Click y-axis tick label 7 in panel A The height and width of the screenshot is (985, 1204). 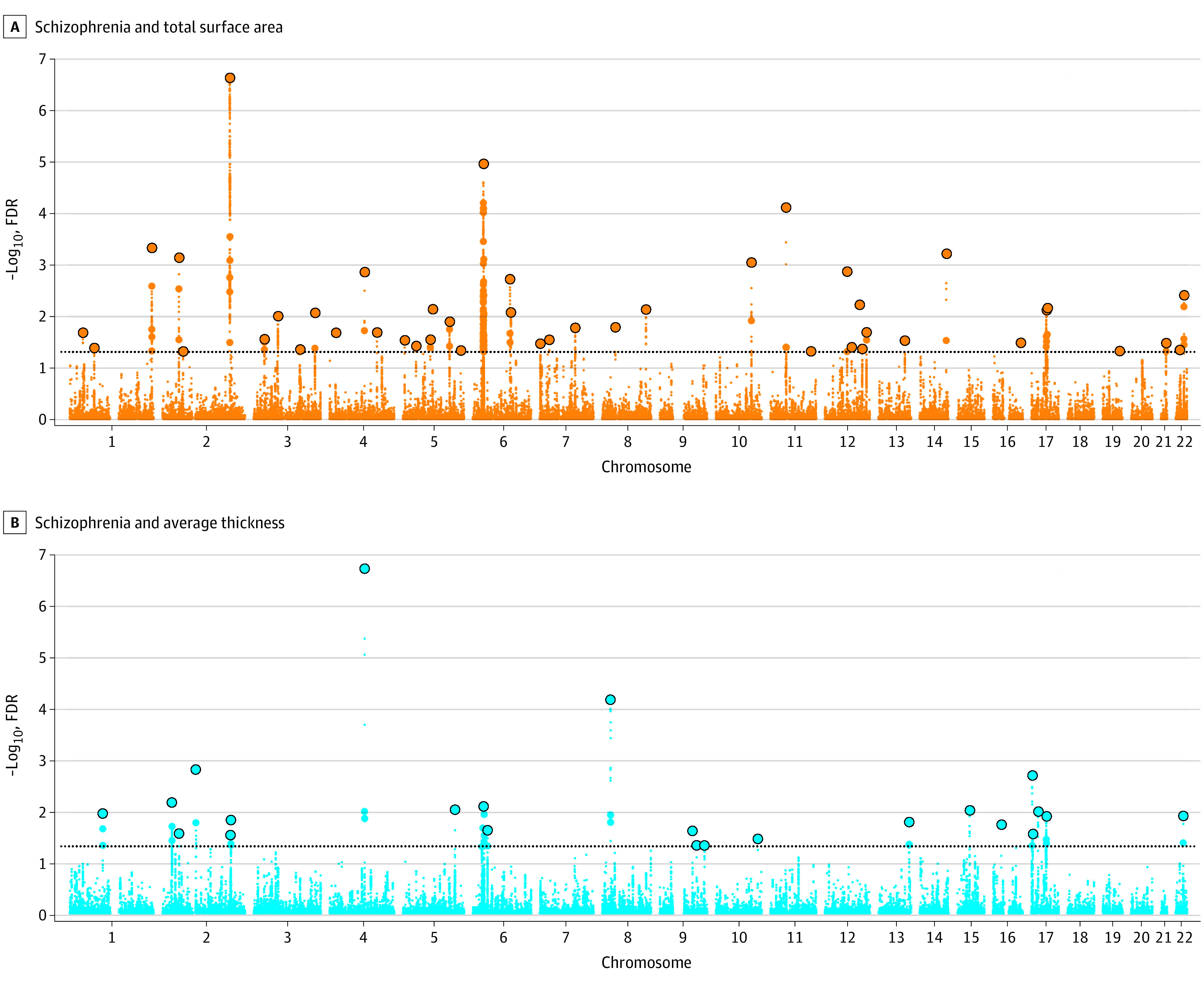pyautogui.click(x=42, y=59)
